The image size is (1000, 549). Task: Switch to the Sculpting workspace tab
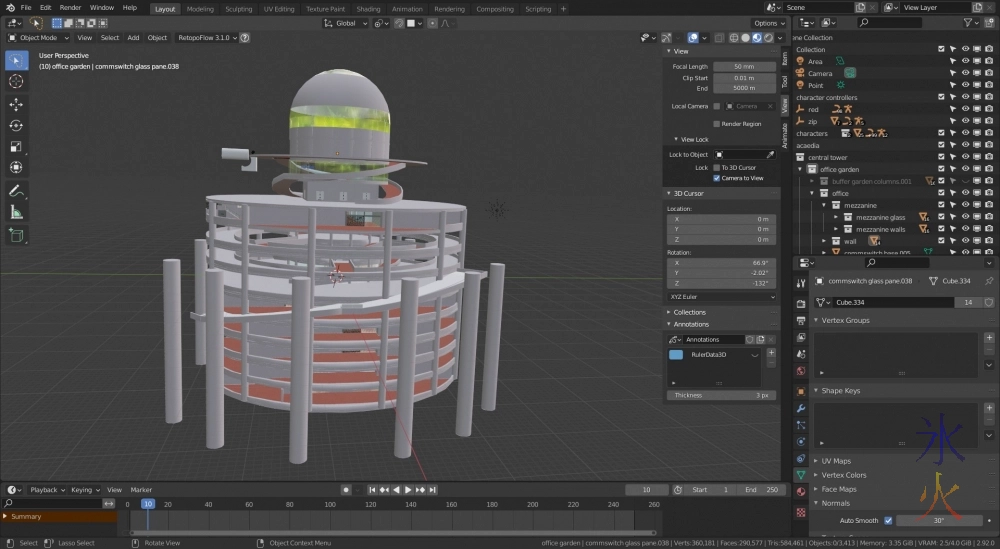(x=238, y=8)
